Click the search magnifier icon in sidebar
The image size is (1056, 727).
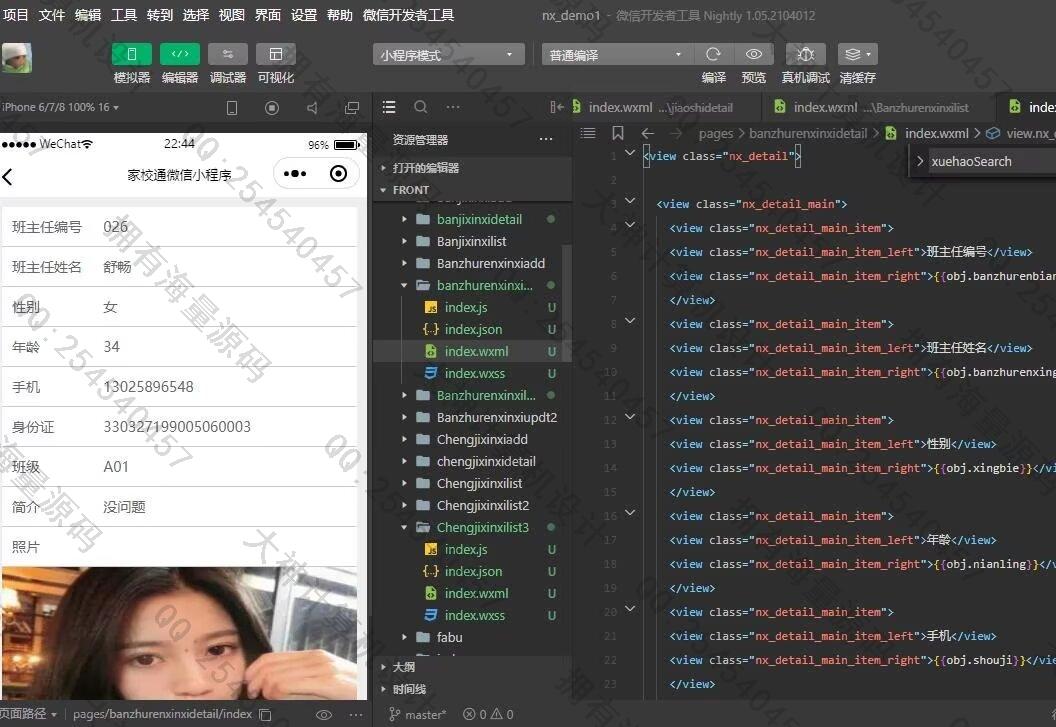tap(420, 107)
